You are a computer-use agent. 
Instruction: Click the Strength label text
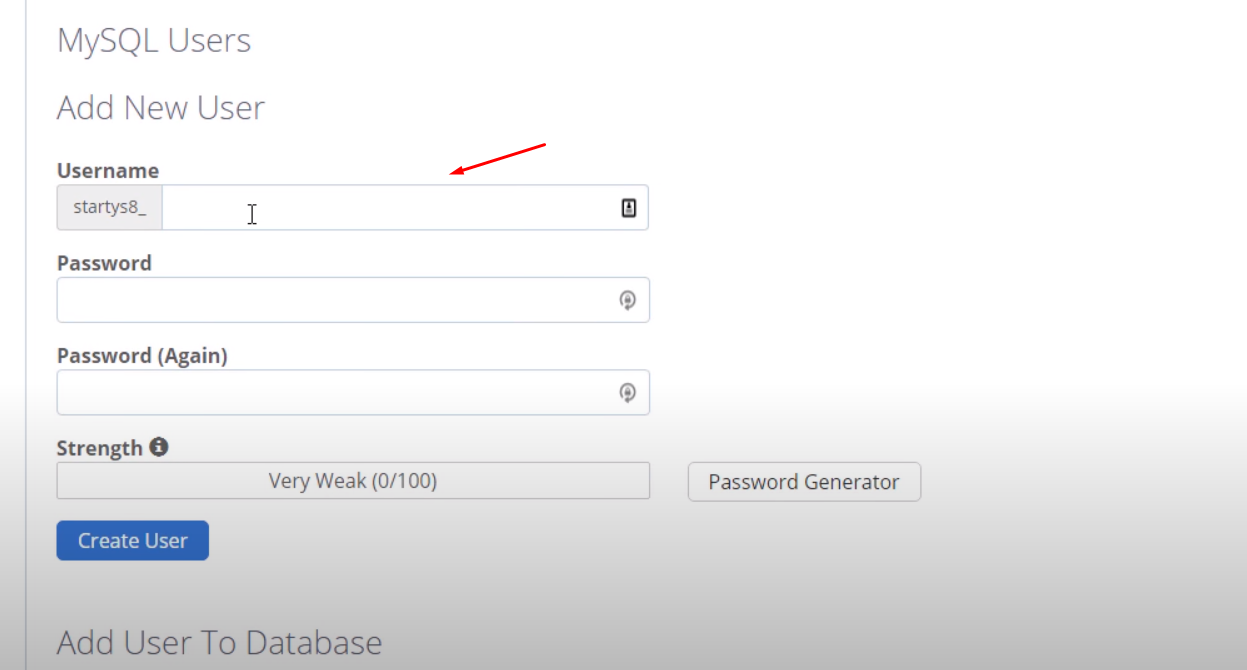pyautogui.click(x=100, y=448)
